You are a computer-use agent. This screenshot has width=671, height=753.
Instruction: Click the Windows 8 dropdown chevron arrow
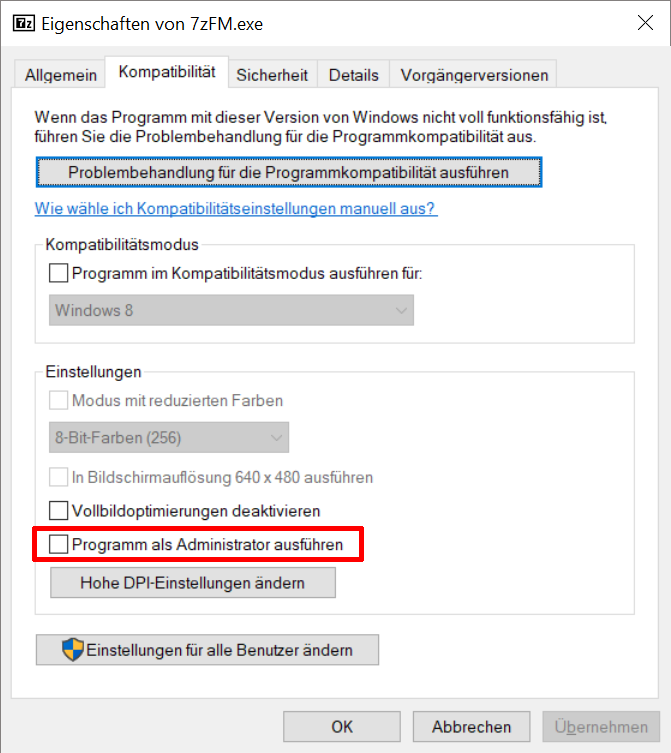401,311
